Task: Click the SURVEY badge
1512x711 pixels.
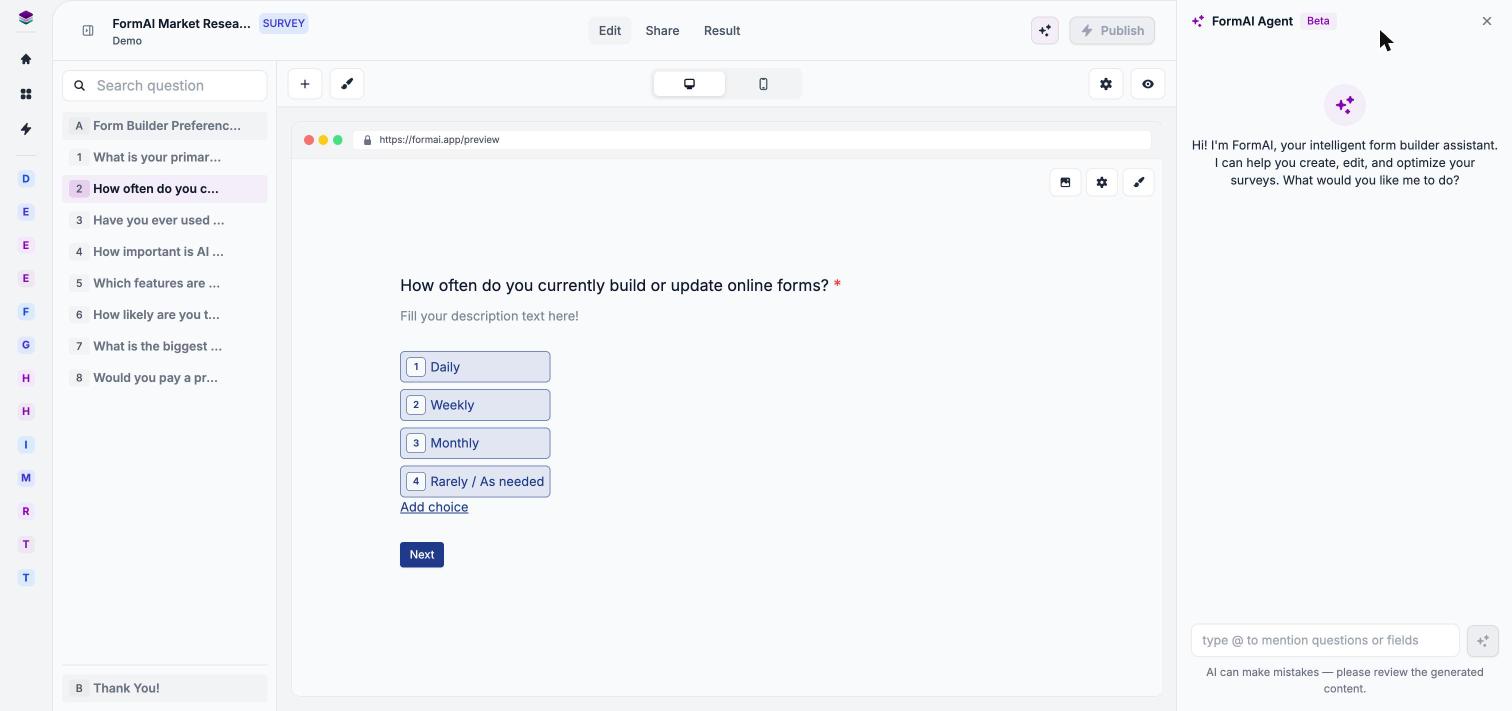Action: point(284,23)
